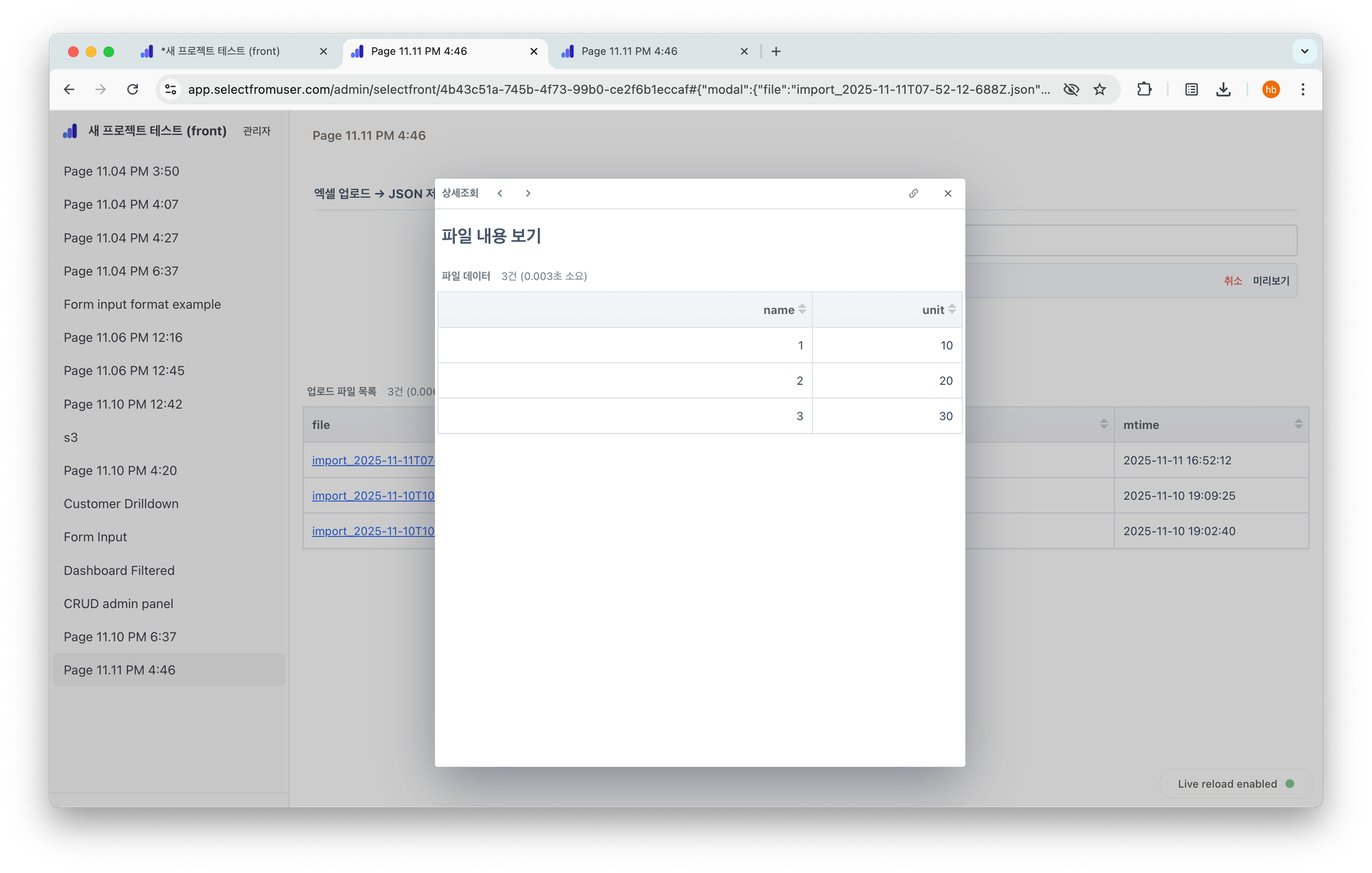Switch to 새 프로젝트 테스트 (front) tab
1372x873 pixels.
point(220,51)
